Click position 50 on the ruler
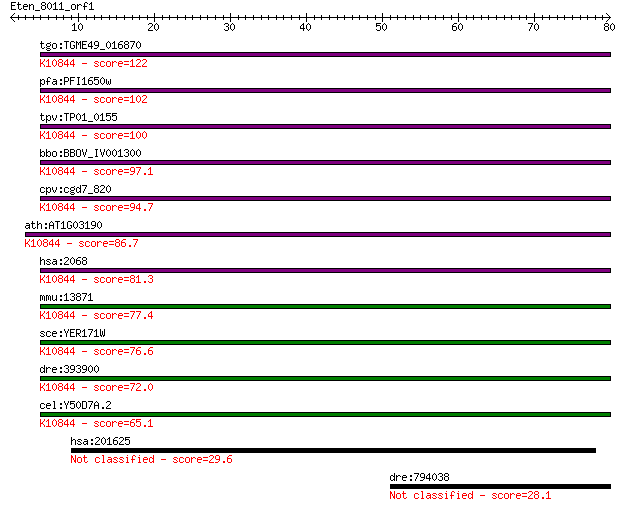 tap(381, 27)
